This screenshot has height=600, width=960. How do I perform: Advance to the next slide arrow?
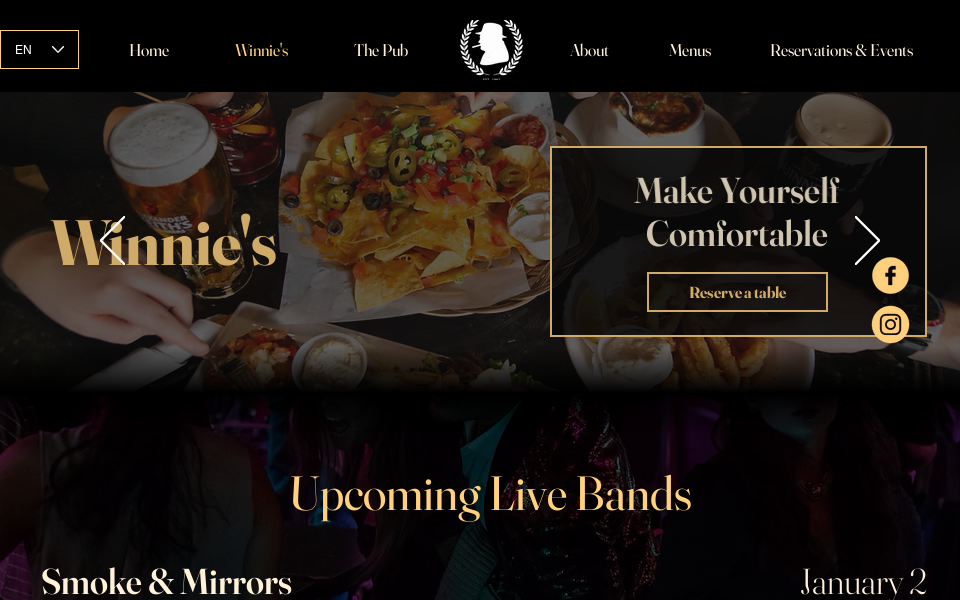click(x=867, y=240)
